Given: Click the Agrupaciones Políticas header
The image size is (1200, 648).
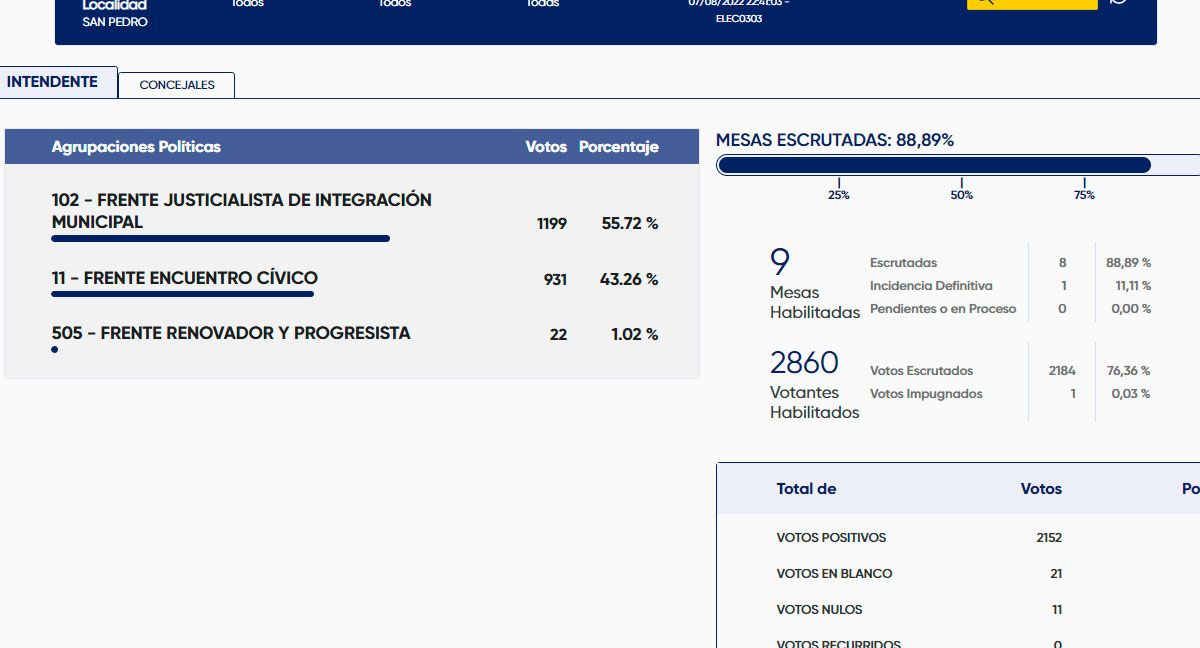Looking at the screenshot, I should 136,147.
